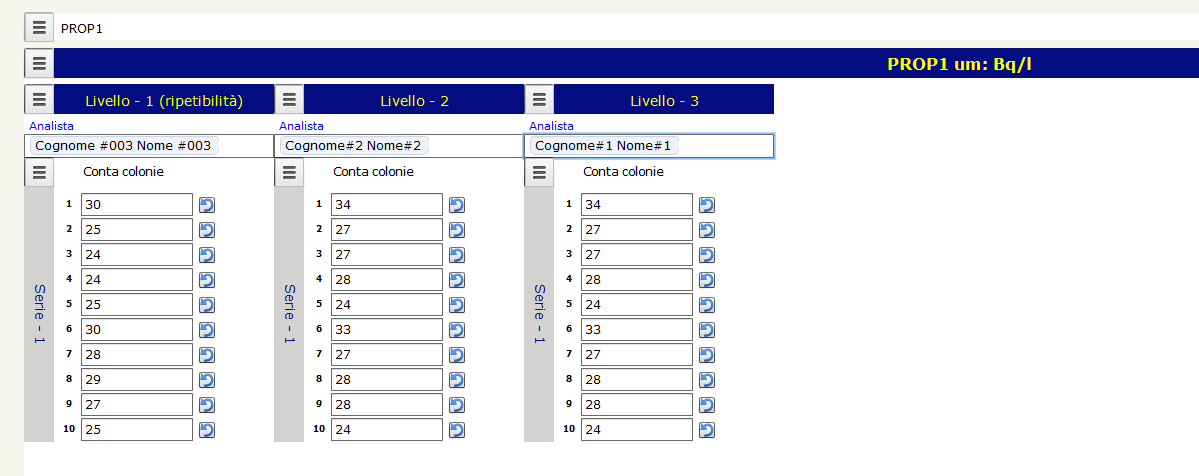Image resolution: width=1199 pixels, height=476 pixels.
Task: Open the menu icon for Livello - 3
Action: 539,100
